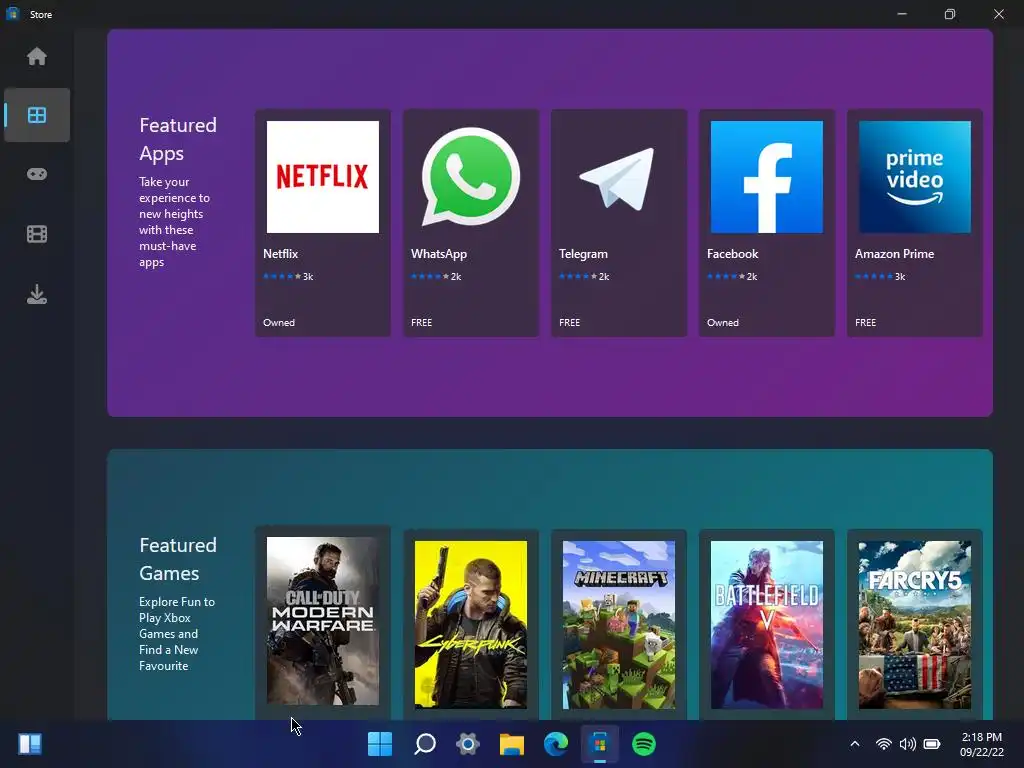The height and width of the screenshot is (768, 1024).
Task: Click WhatsApp star rating 2k
Action: coord(436,277)
